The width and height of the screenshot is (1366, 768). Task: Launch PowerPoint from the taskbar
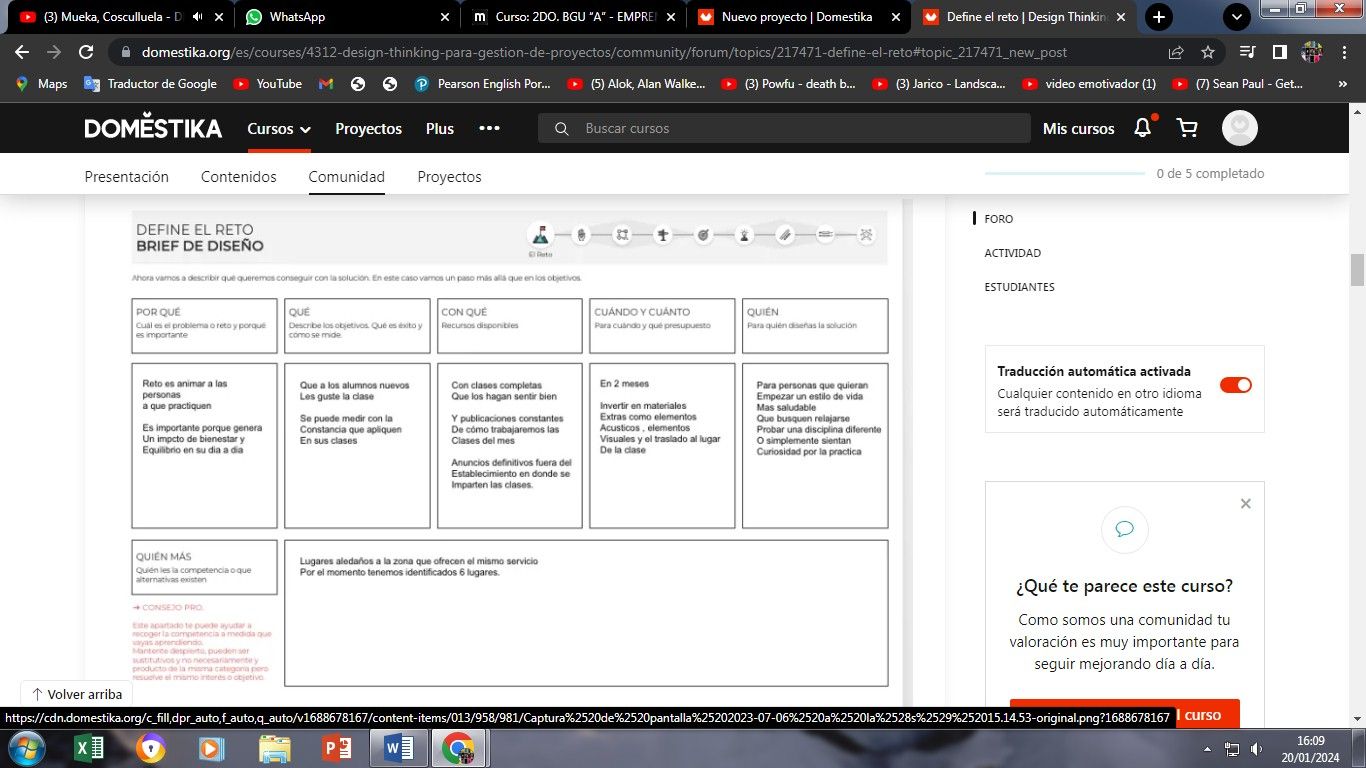(x=336, y=748)
